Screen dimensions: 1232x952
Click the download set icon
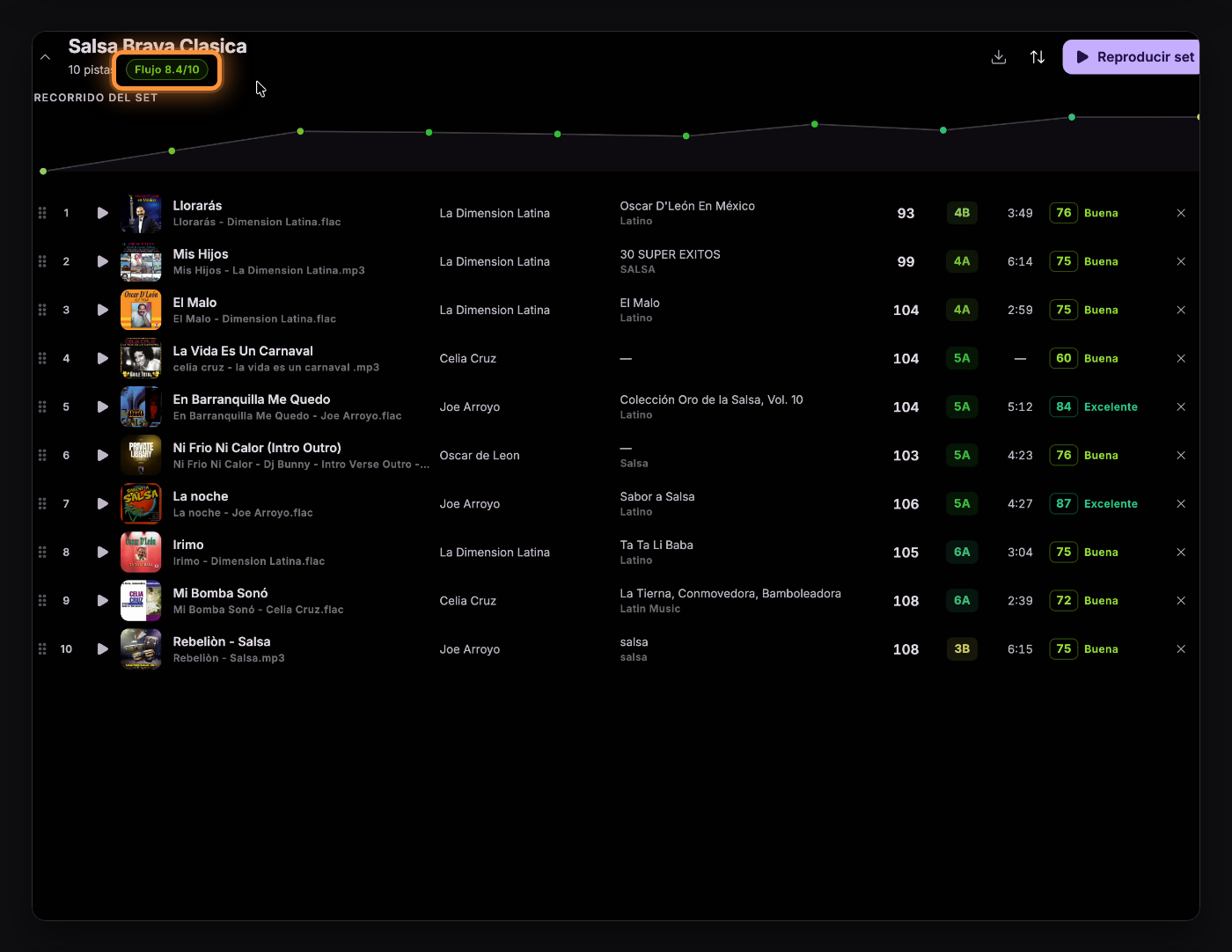(999, 57)
